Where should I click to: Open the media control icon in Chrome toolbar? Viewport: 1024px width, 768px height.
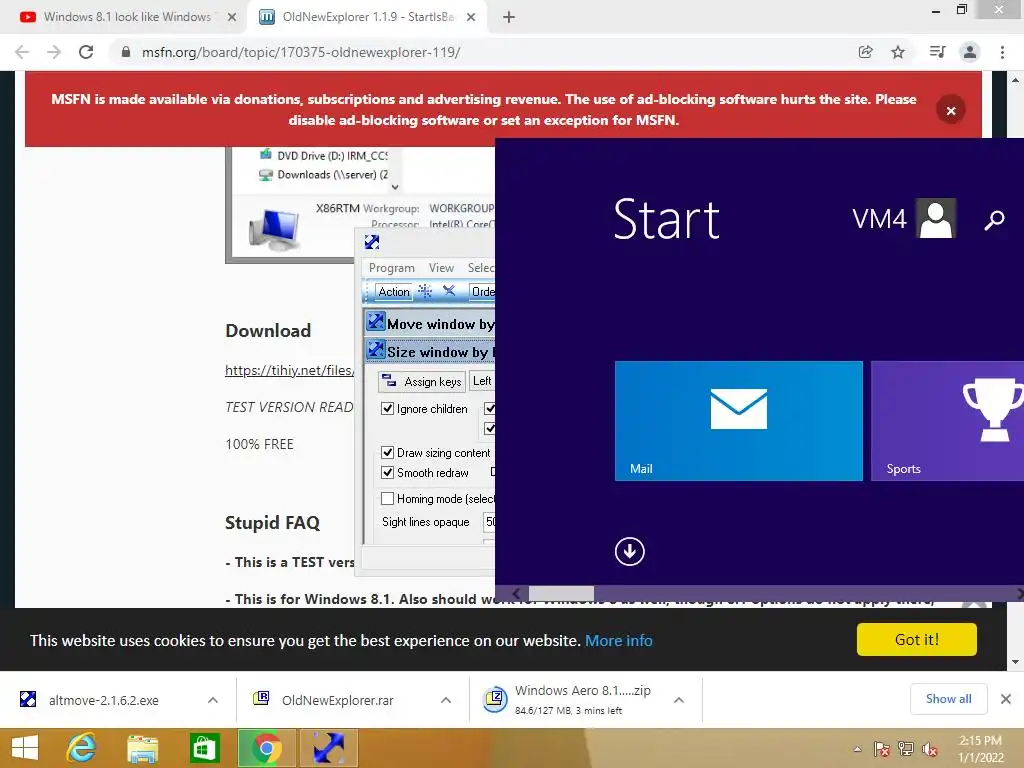pos(937,52)
